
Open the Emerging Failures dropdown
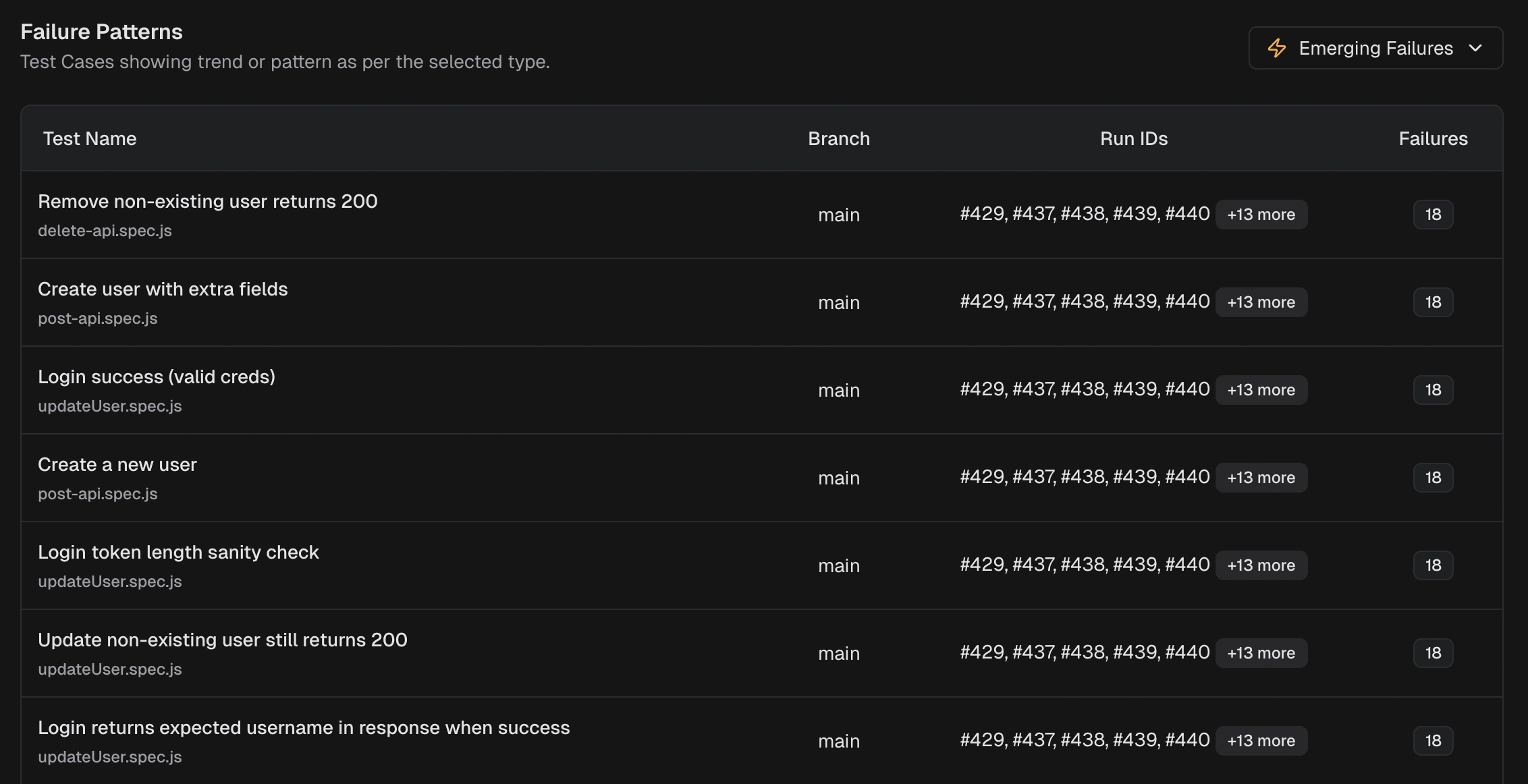pos(1375,48)
